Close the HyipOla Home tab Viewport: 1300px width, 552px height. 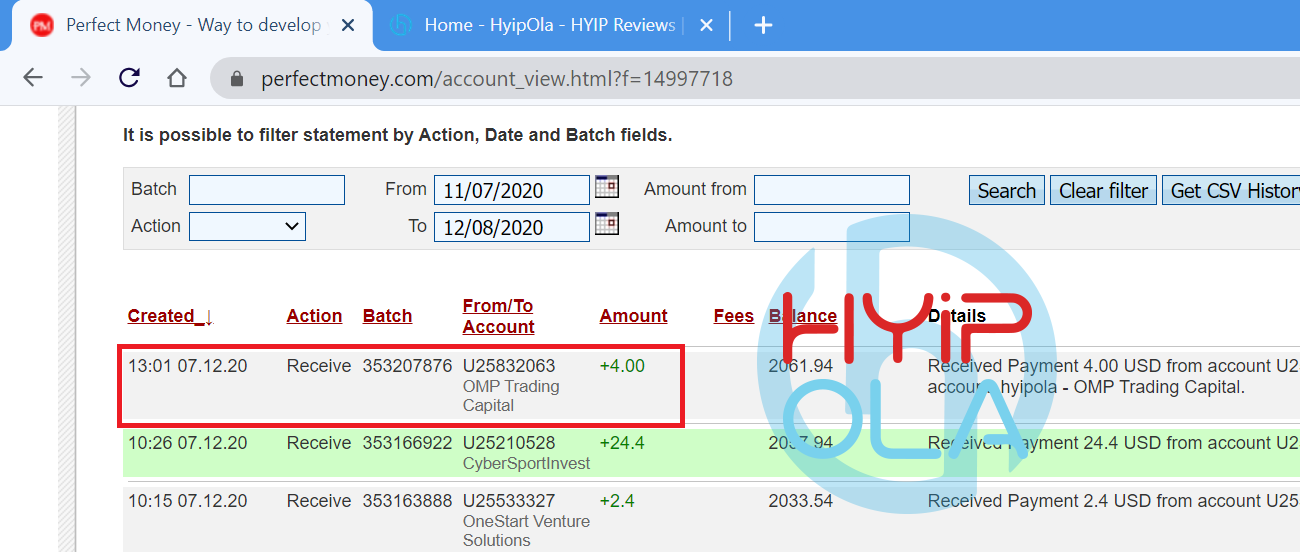tap(706, 25)
